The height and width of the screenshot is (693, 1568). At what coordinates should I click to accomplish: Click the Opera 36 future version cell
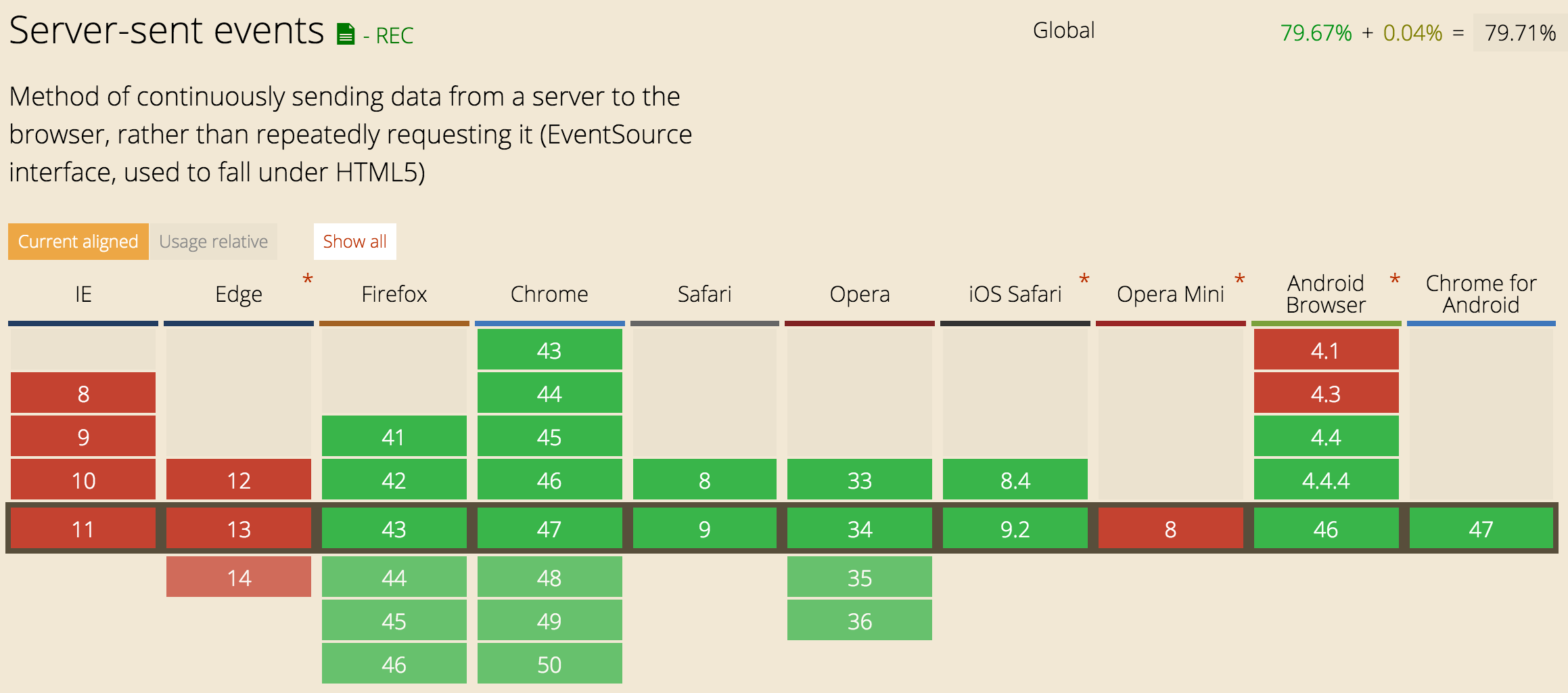coord(860,621)
